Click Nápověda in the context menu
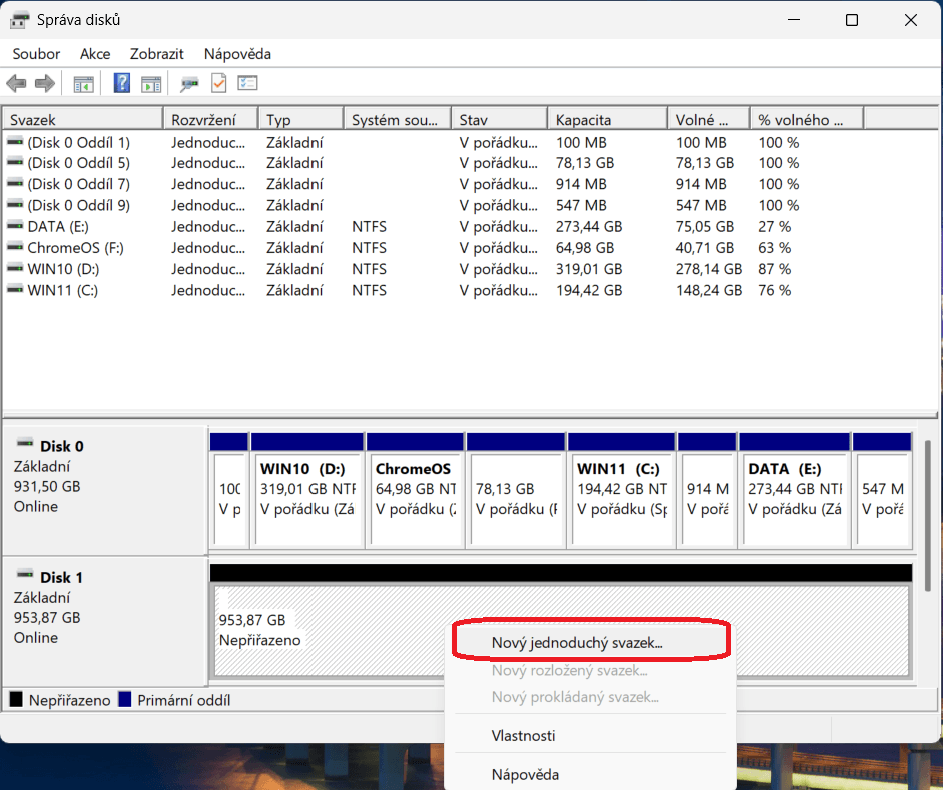 coord(525,774)
